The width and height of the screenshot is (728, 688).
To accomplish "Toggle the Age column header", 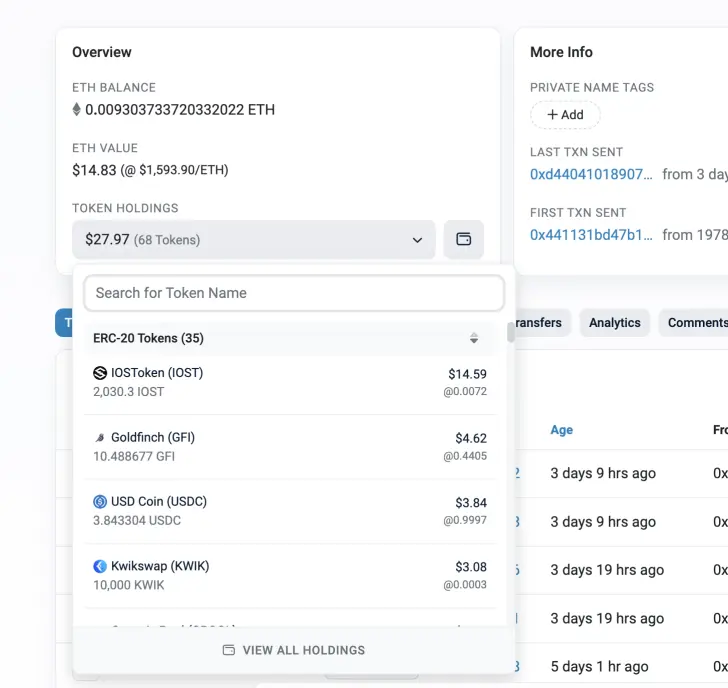I will tap(561, 430).
